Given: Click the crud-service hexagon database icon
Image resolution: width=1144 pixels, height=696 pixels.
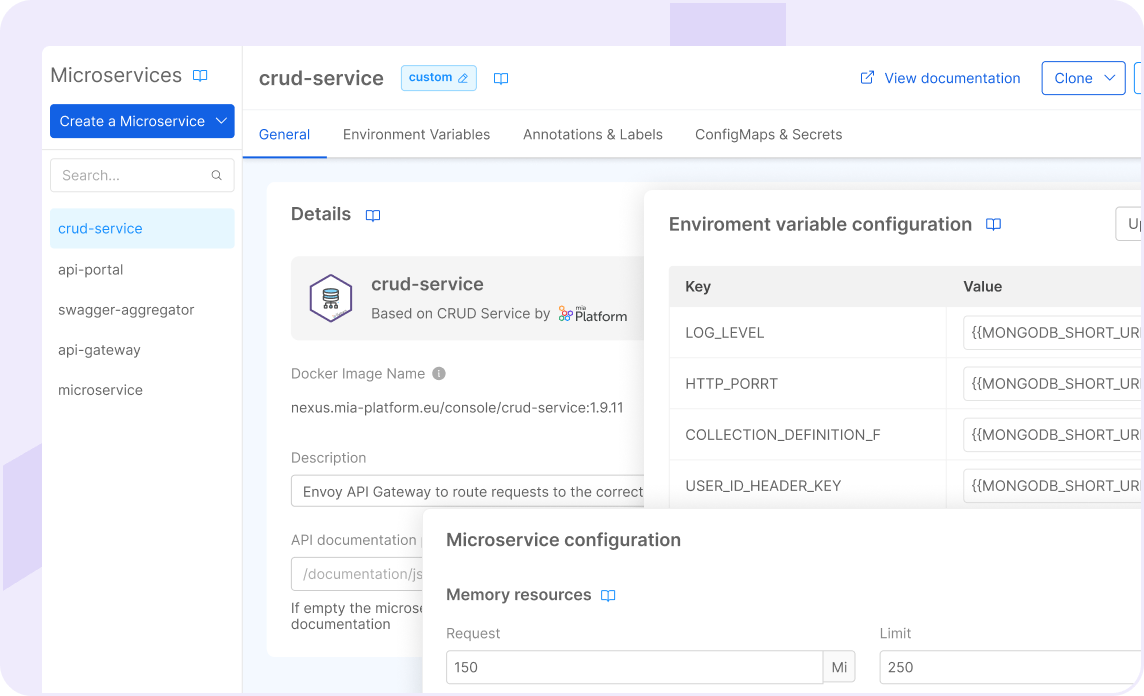Looking at the screenshot, I should (331, 298).
